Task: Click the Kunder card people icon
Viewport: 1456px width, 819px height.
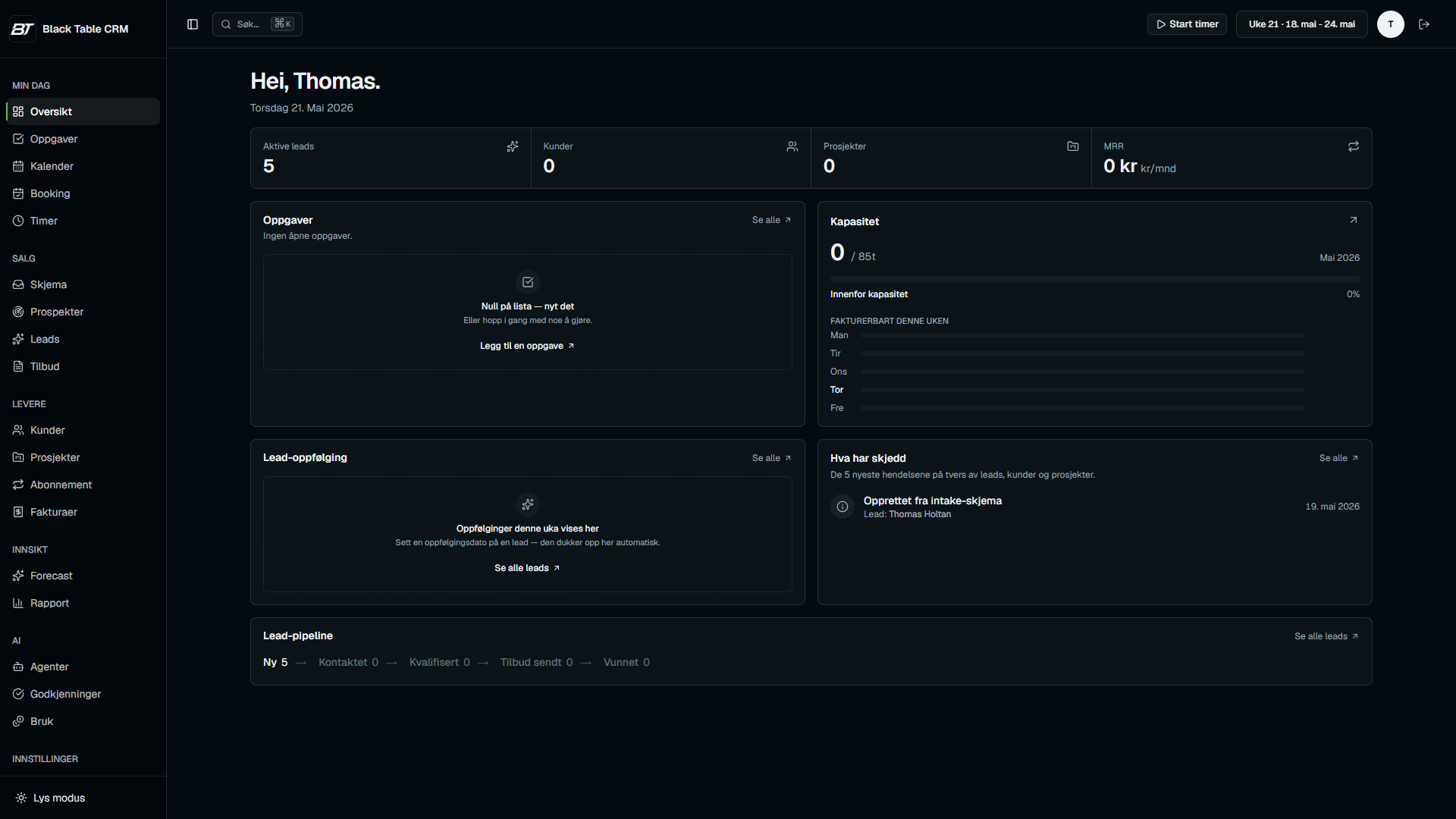Action: coord(792,146)
